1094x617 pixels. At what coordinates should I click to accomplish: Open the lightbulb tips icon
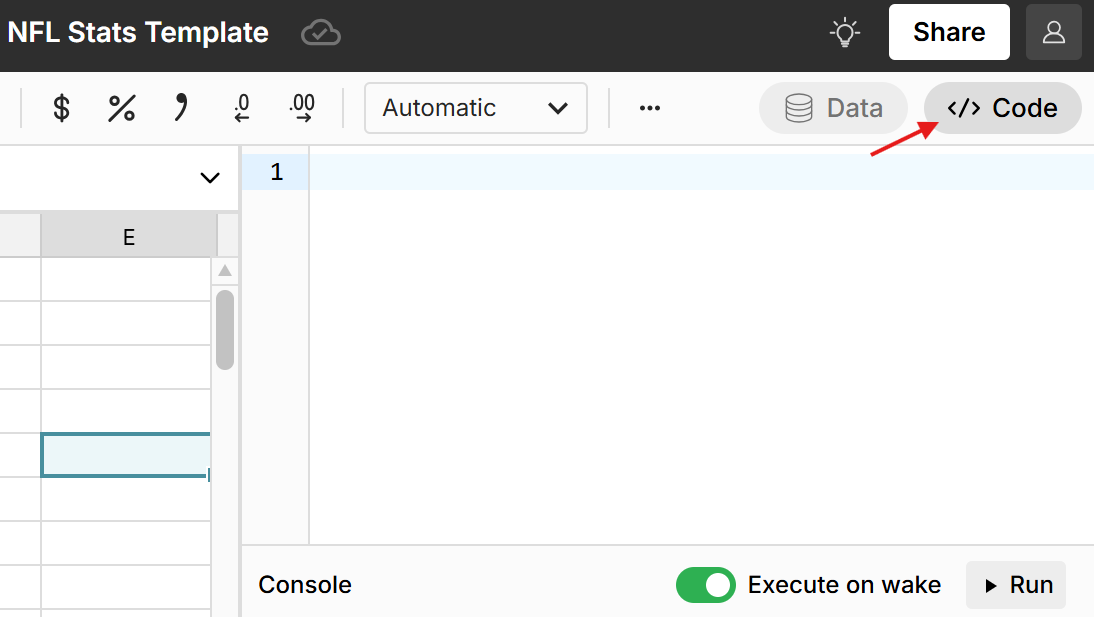coord(846,32)
